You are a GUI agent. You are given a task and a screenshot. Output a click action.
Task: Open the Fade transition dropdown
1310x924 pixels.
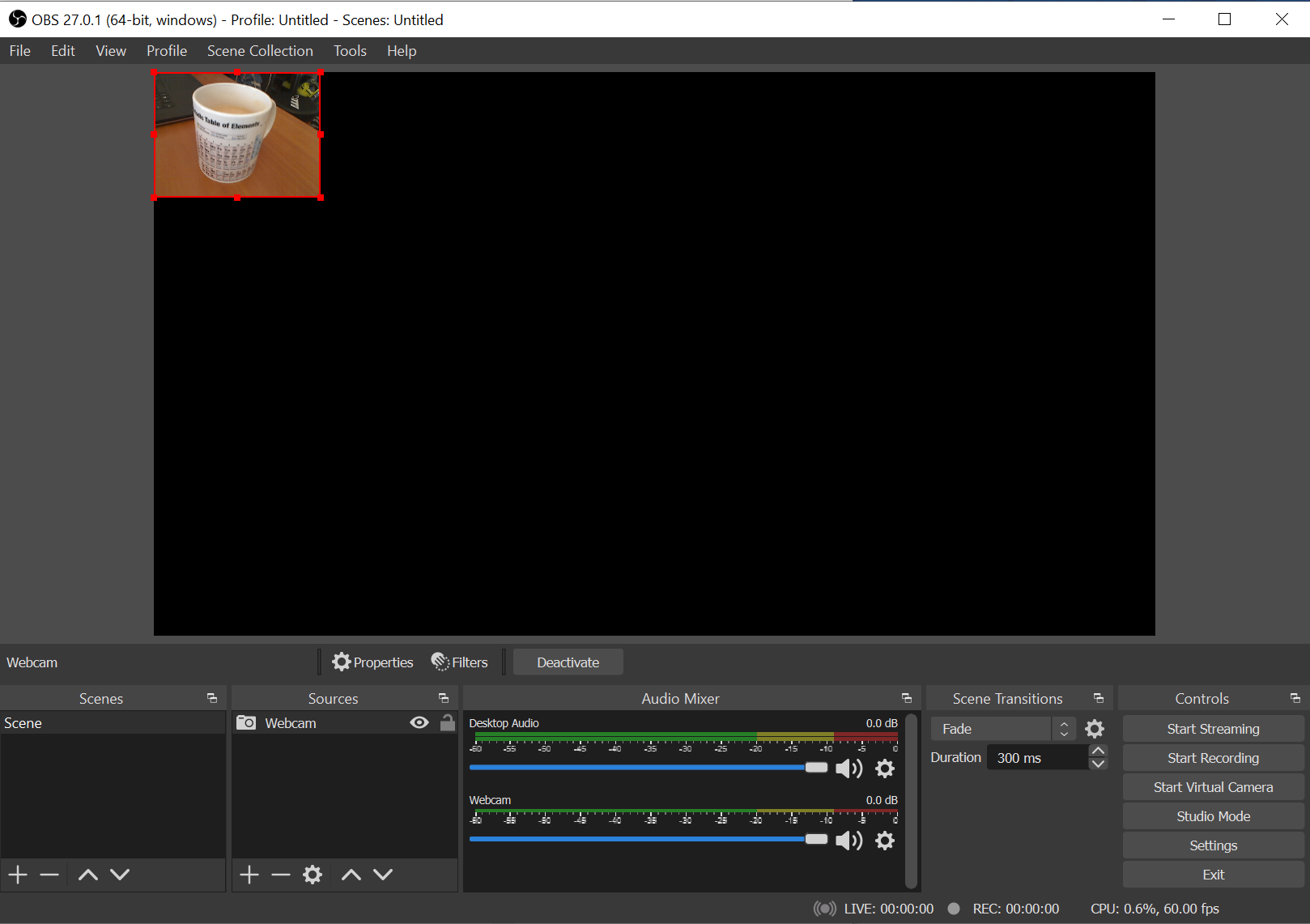[x=1002, y=729]
